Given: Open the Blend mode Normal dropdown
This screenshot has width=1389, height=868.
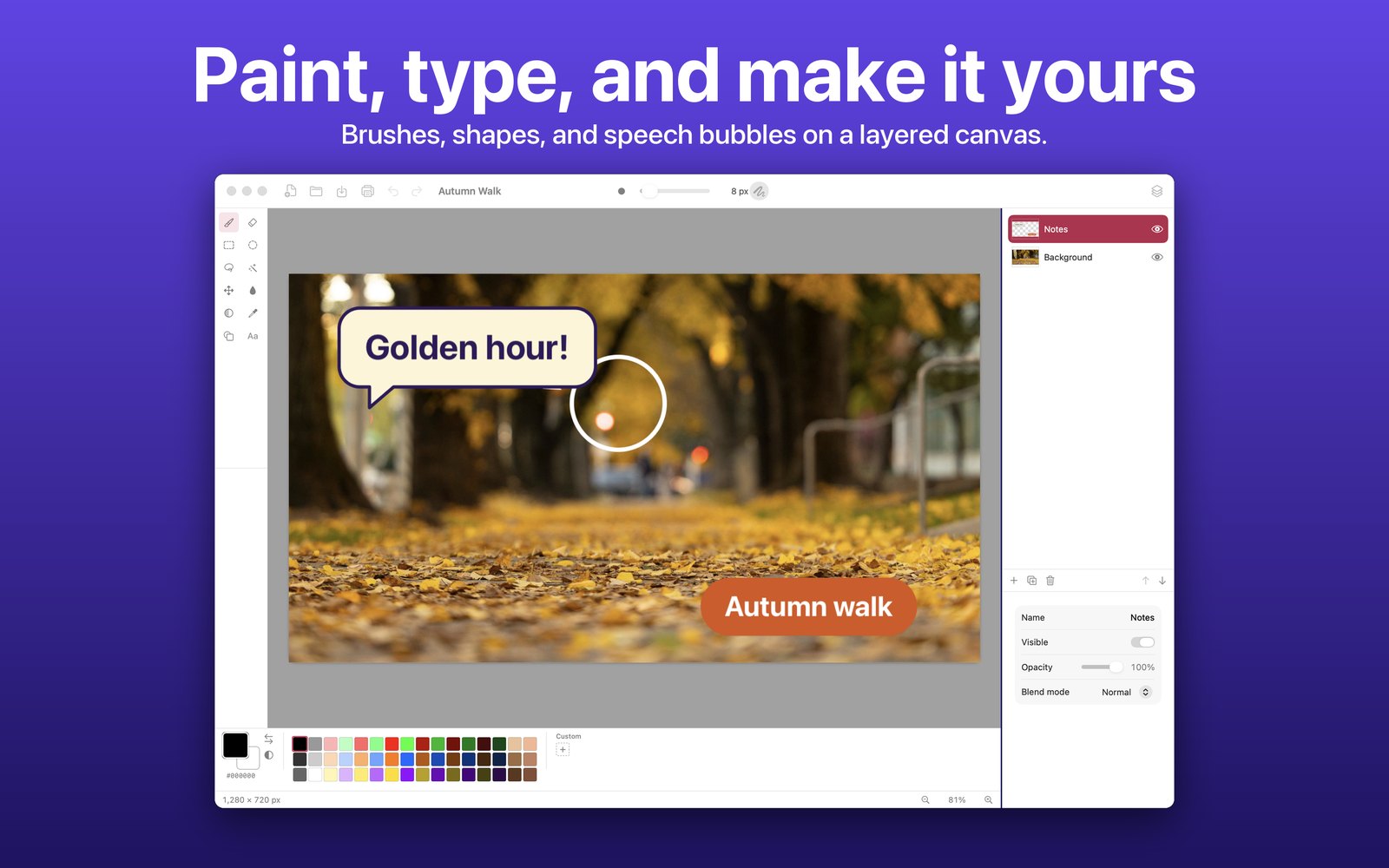Looking at the screenshot, I should click(x=1127, y=692).
